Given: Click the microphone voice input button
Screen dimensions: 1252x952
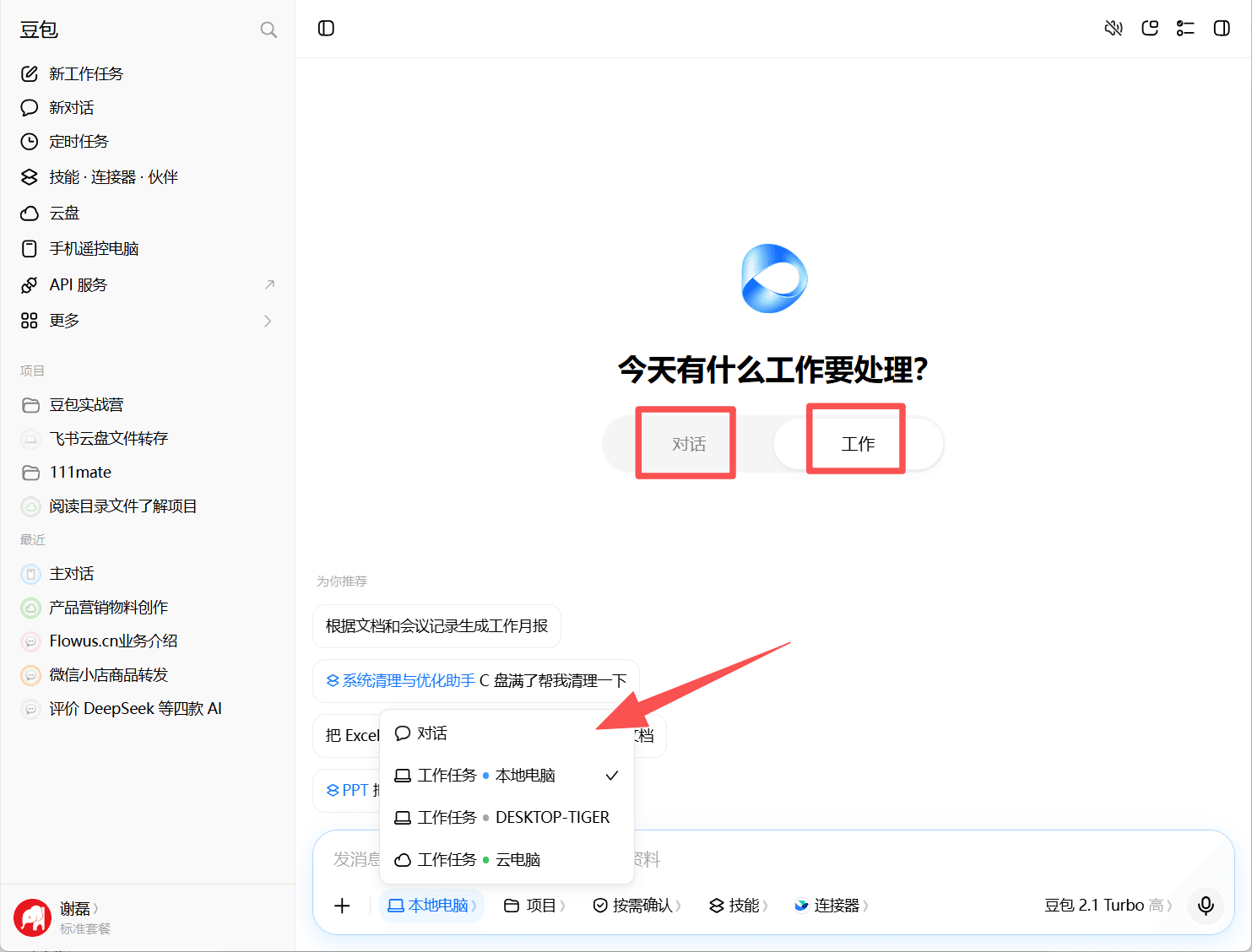Looking at the screenshot, I should pyautogui.click(x=1206, y=906).
